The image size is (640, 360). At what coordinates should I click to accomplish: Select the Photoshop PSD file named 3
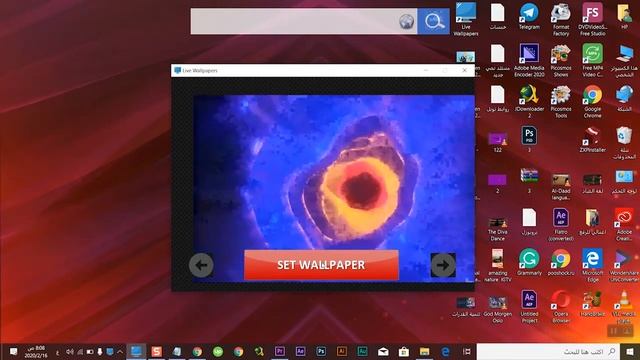pyautogui.click(x=529, y=139)
